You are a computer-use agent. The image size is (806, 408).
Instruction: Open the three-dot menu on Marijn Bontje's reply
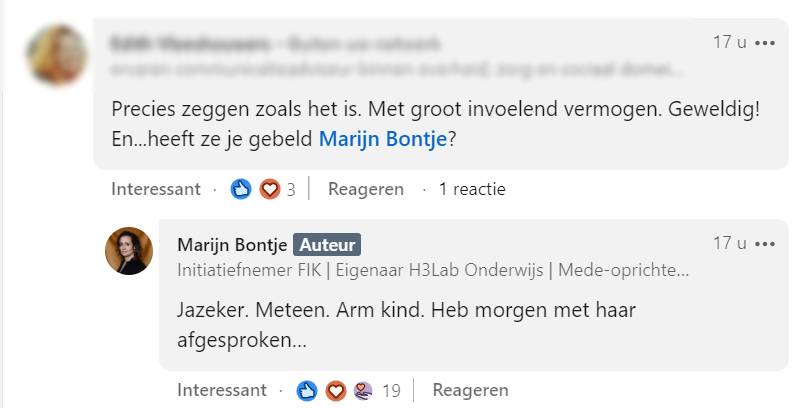(765, 244)
